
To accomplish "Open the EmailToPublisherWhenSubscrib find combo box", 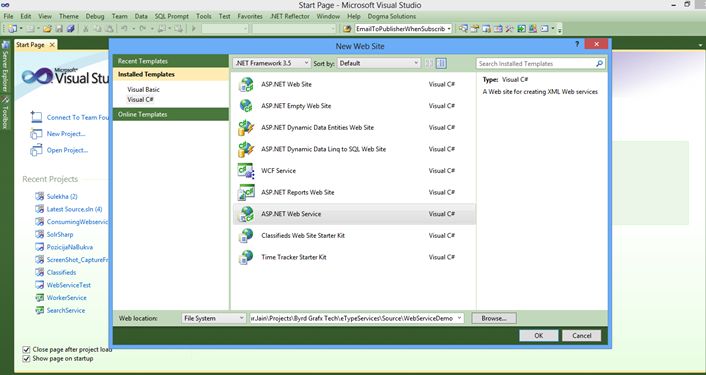I will (403, 29).
